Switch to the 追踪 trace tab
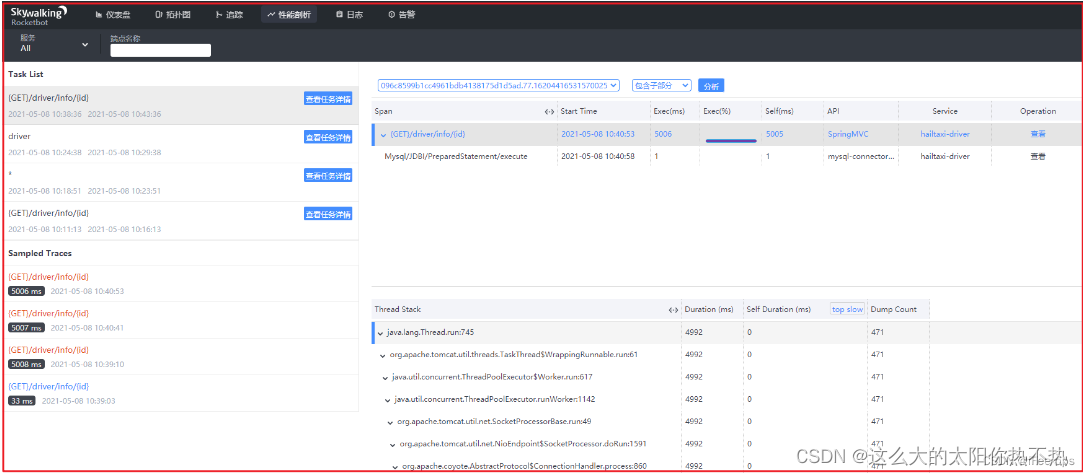This screenshot has height=476, width=1083. click(x=229, y=15)
